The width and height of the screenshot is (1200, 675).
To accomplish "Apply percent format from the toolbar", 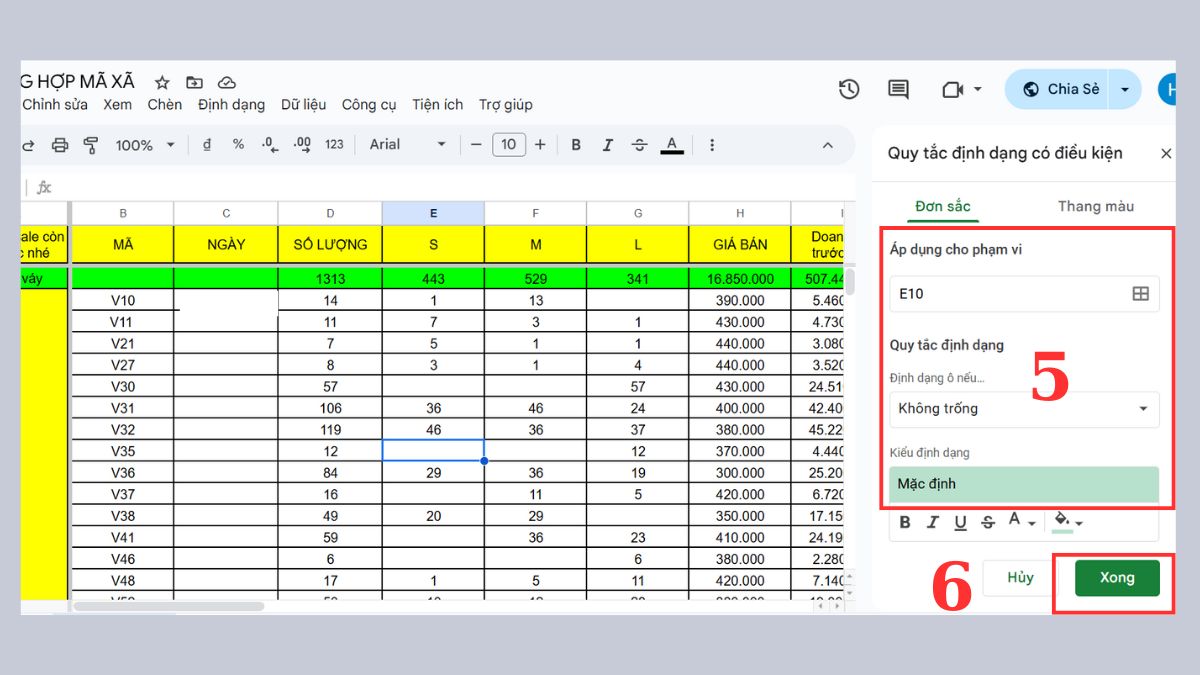I will [238, 144].
